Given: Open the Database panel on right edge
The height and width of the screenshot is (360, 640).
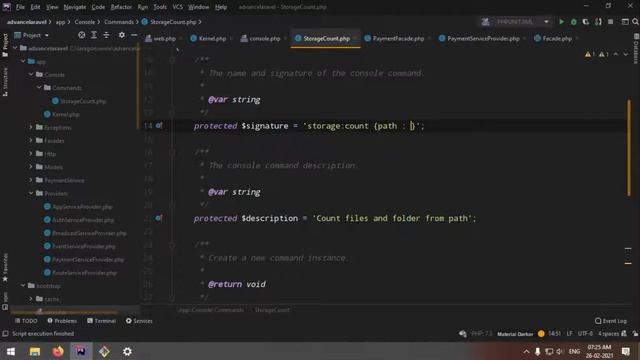Looking at the screenshot, I should 636,49.
